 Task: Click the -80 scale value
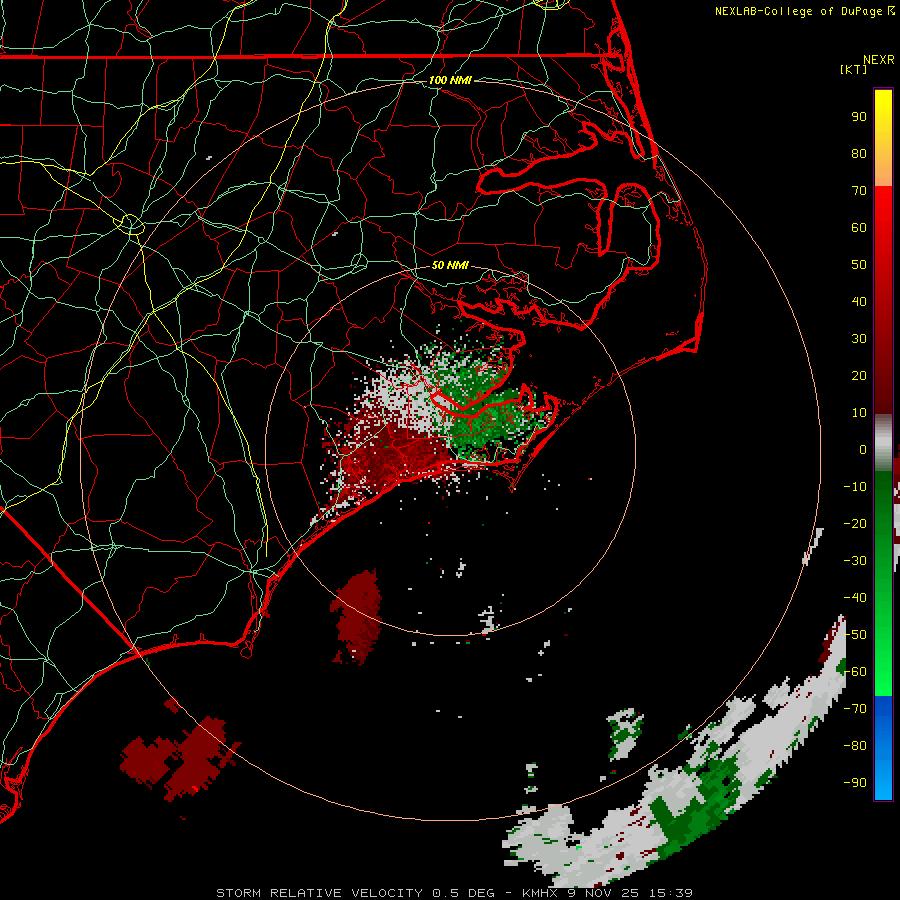tap(855, 746)
